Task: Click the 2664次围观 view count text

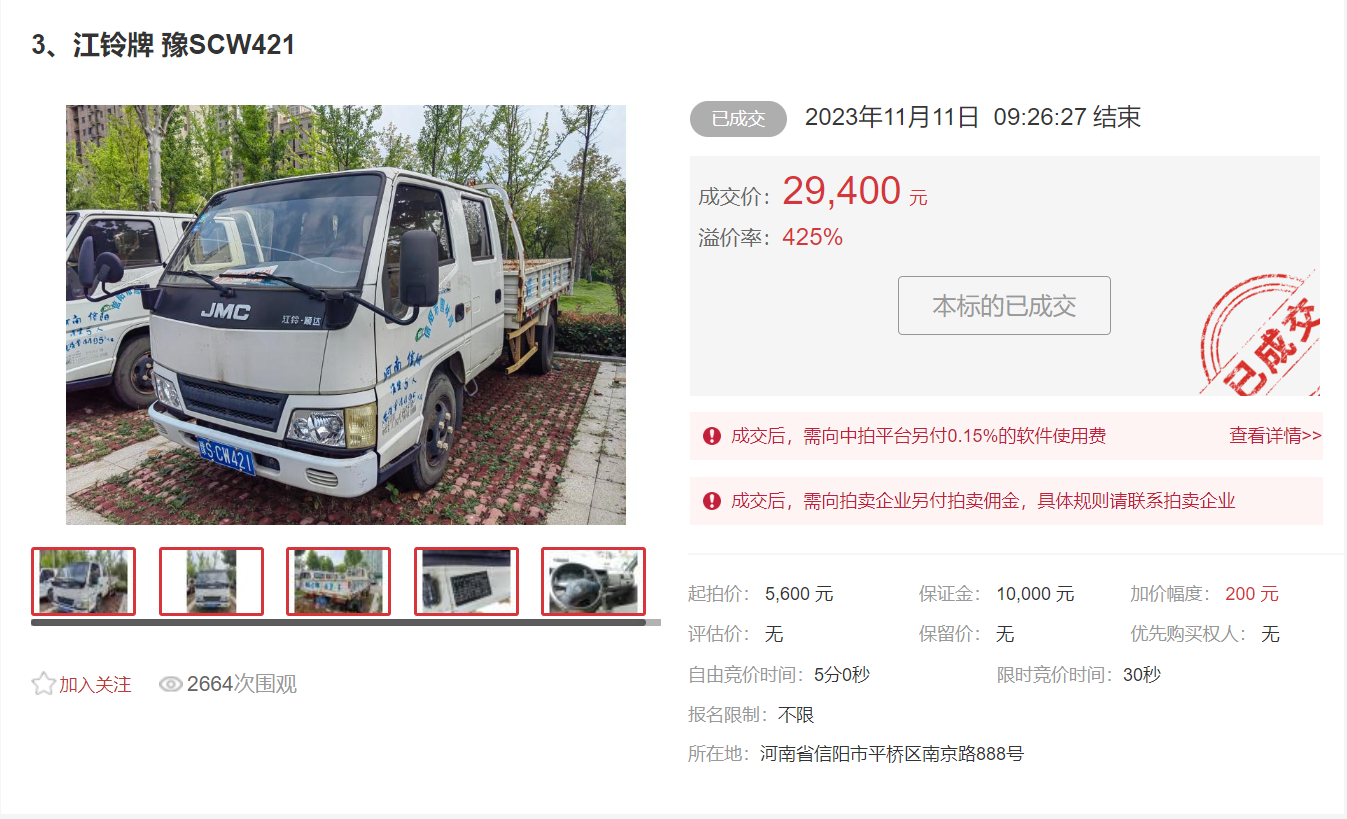Action: [x=241, y=684]
